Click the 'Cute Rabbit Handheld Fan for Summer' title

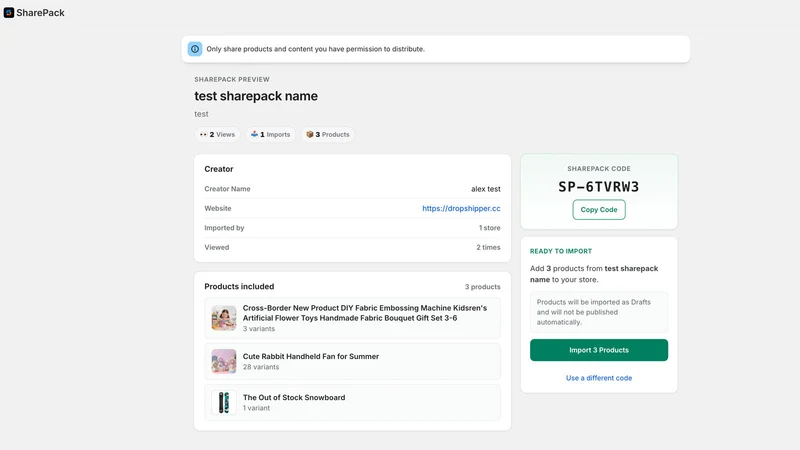(311, 356)
